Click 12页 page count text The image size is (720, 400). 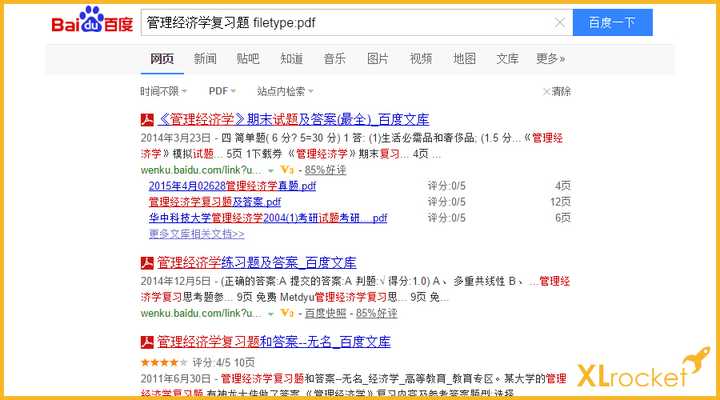[560, 202]
